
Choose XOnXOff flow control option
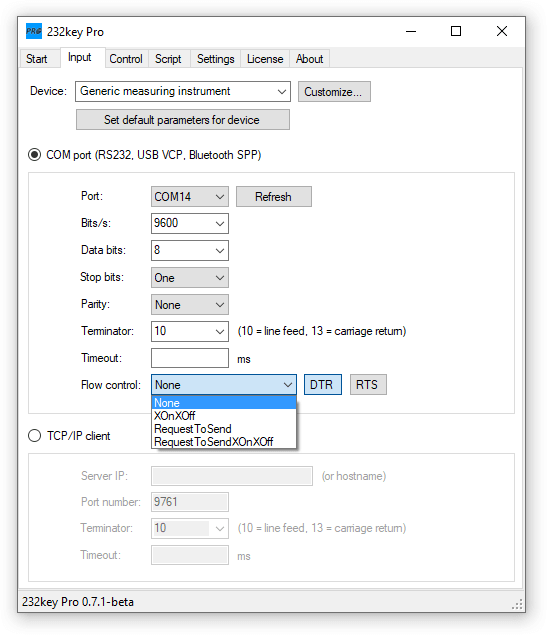[x=224, y=416]
